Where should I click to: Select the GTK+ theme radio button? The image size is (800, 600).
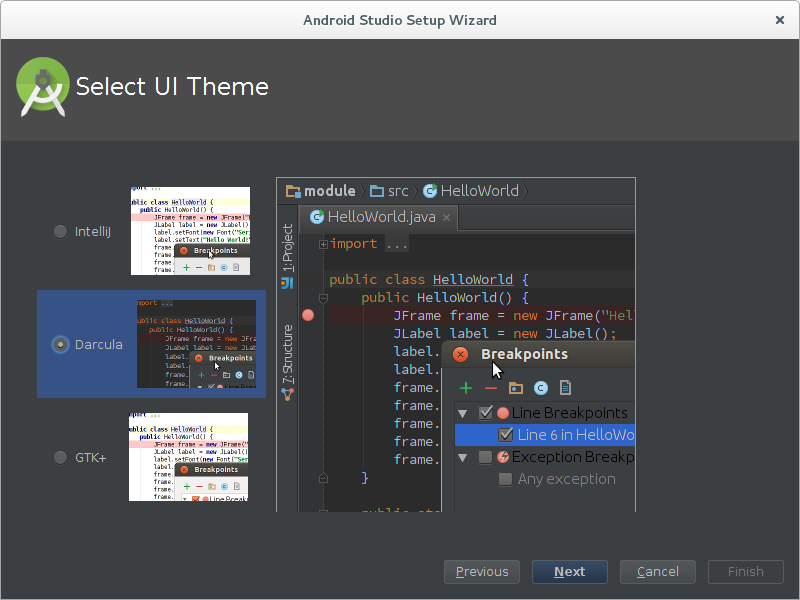click(60, 458)
